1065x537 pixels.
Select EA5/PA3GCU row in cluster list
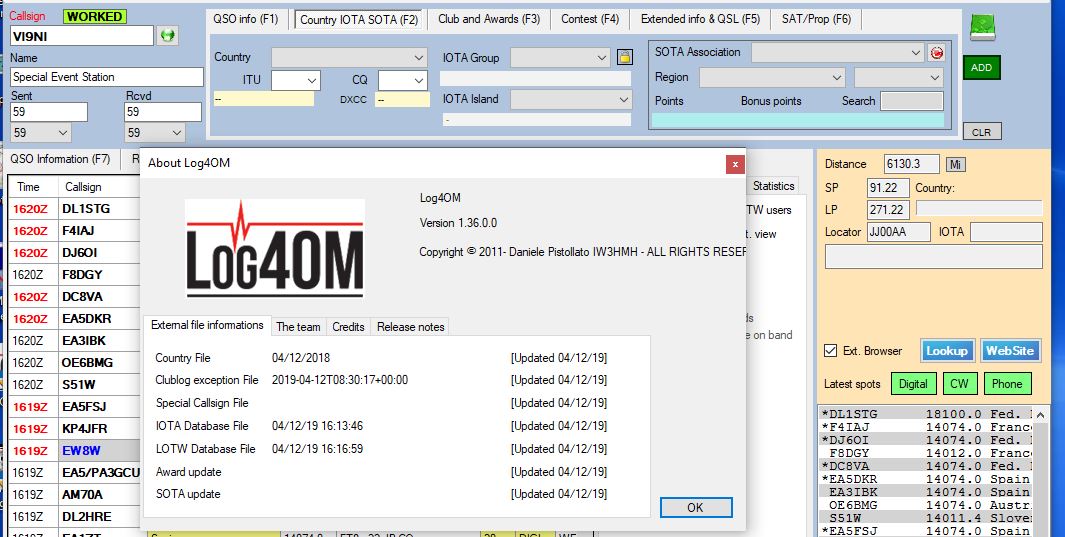tap(75, 473)
